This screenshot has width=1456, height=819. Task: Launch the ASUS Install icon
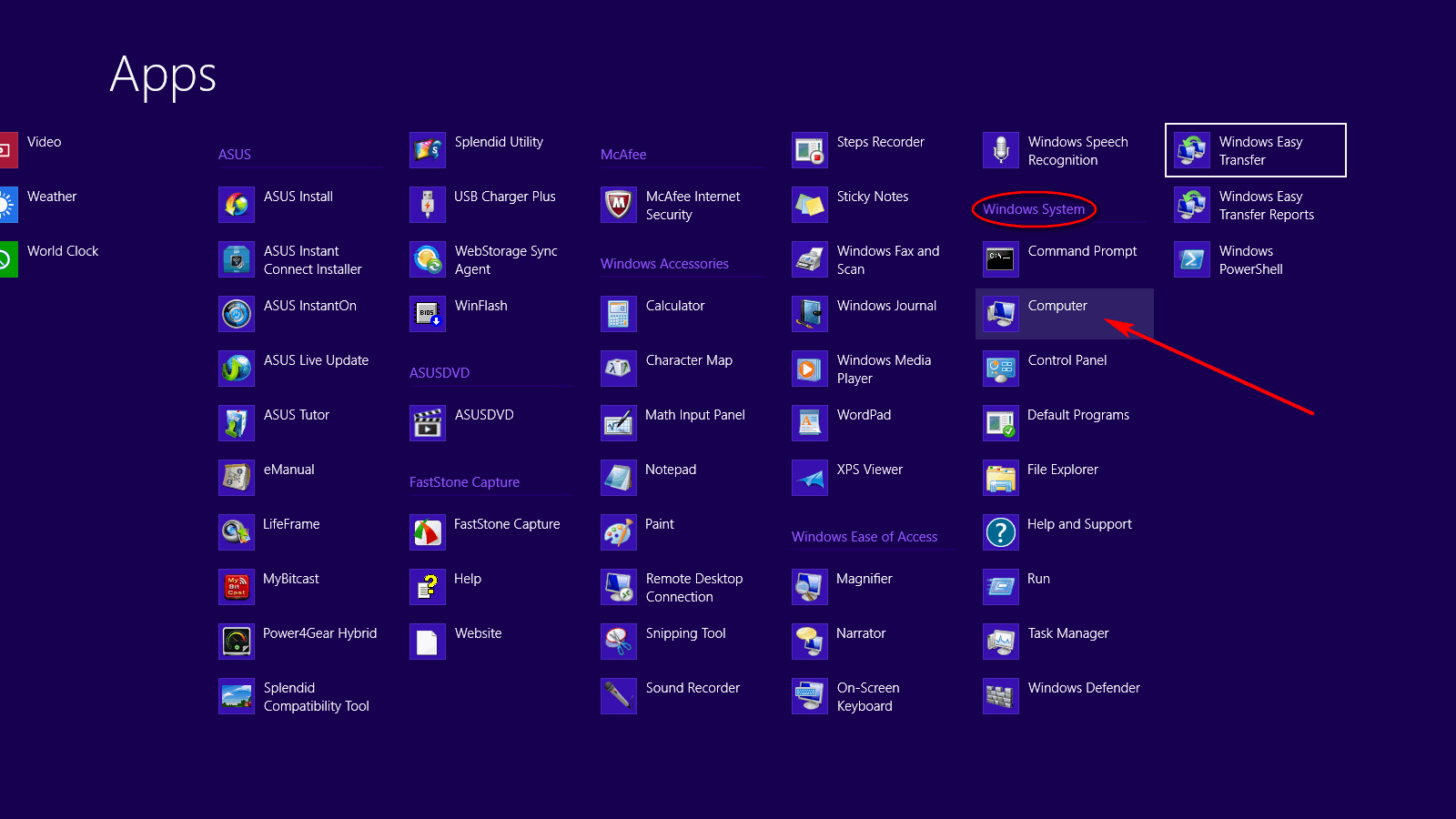[237, 205]
